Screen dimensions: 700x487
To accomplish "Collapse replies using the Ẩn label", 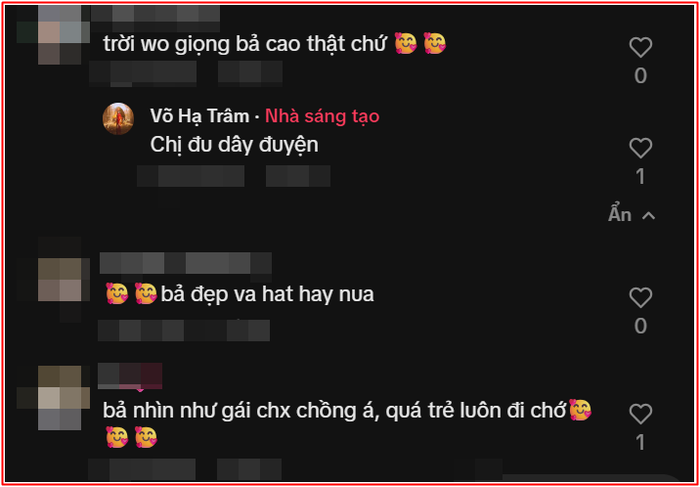I will (620, 215).
